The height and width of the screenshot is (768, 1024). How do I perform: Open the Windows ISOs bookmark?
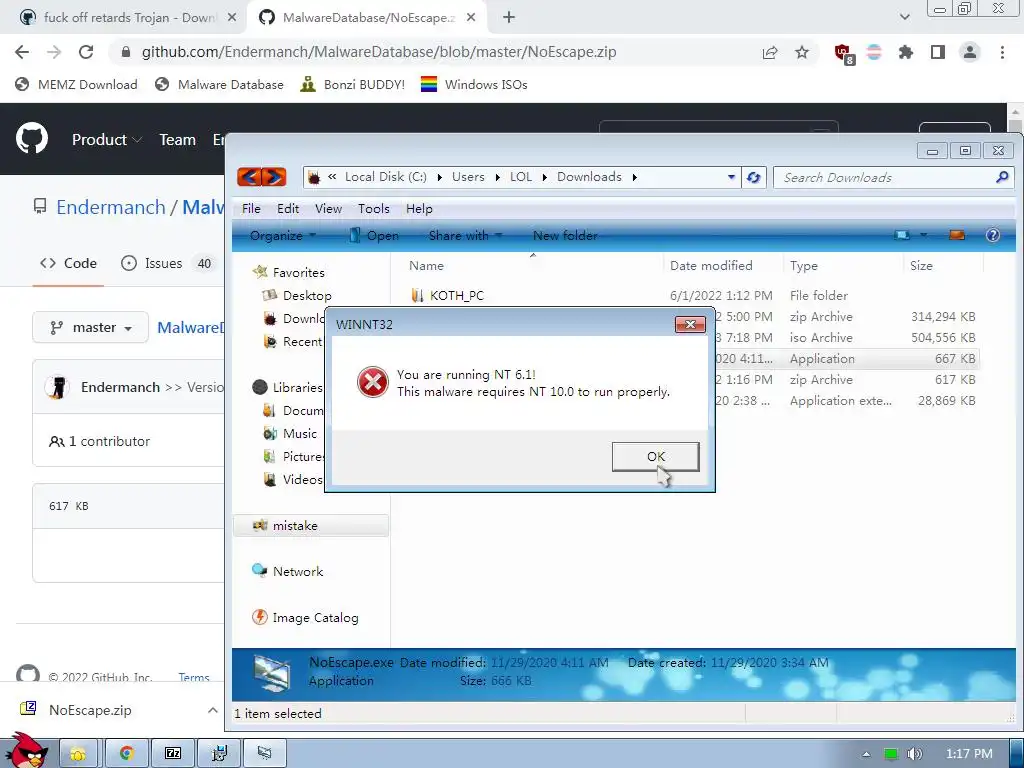click(474, 84)
